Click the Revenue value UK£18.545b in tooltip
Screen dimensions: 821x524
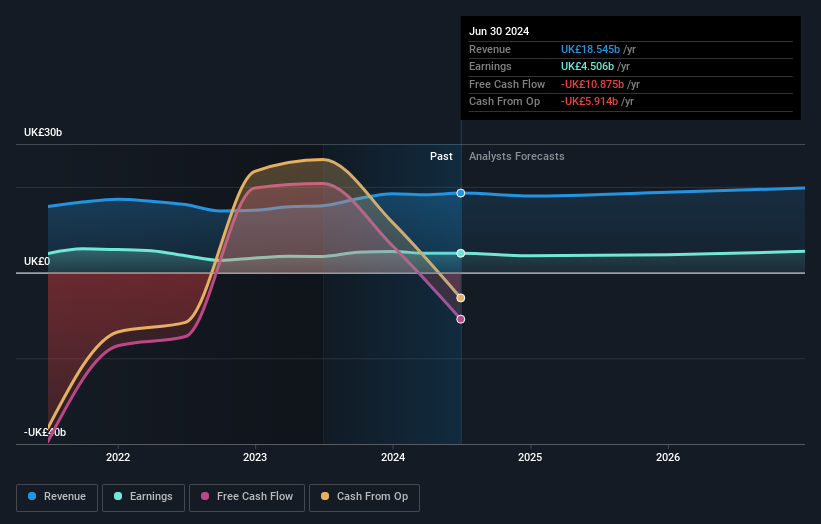coord(591,49)
